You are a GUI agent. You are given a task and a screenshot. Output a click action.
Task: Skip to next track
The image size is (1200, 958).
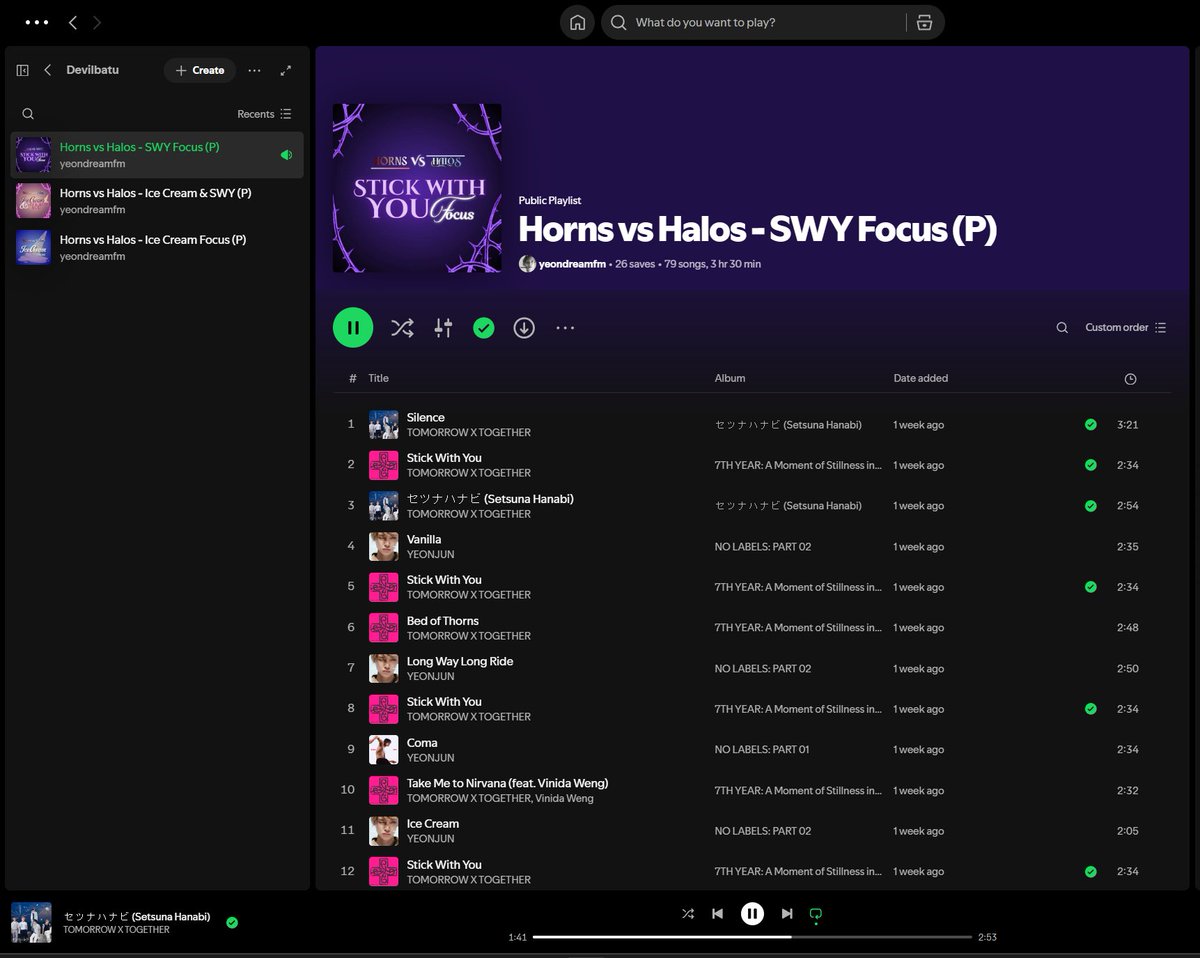coord(787,913)
